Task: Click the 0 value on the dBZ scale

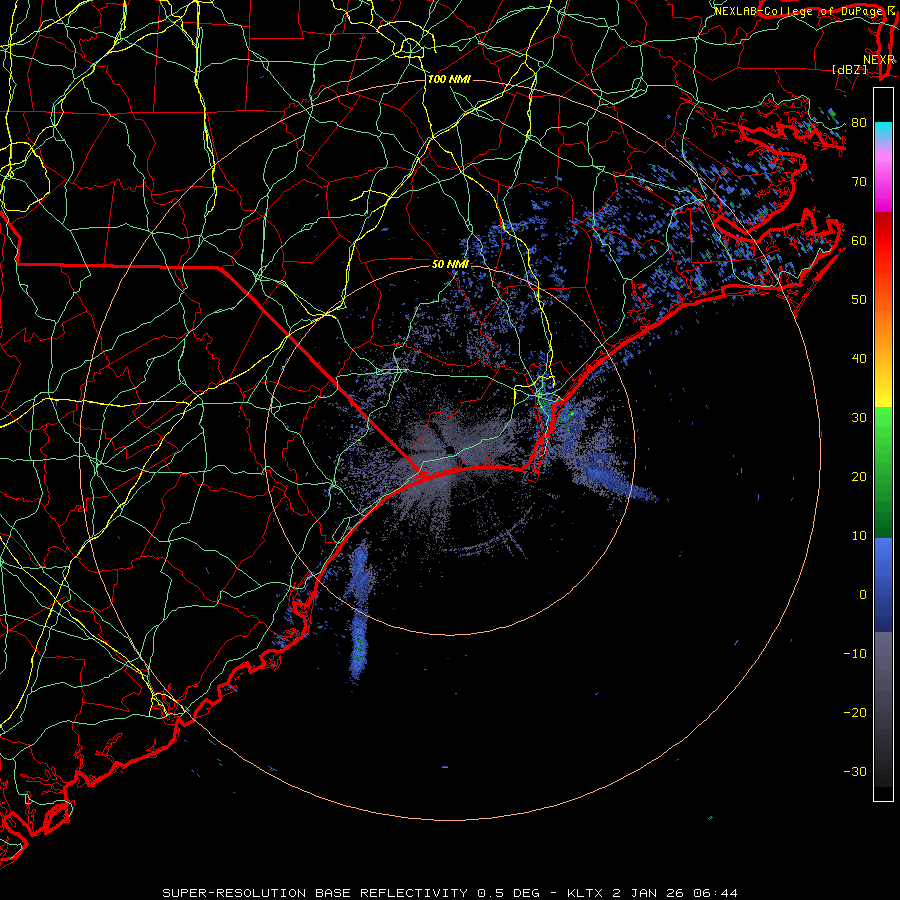Action: [x=863, y=595]
